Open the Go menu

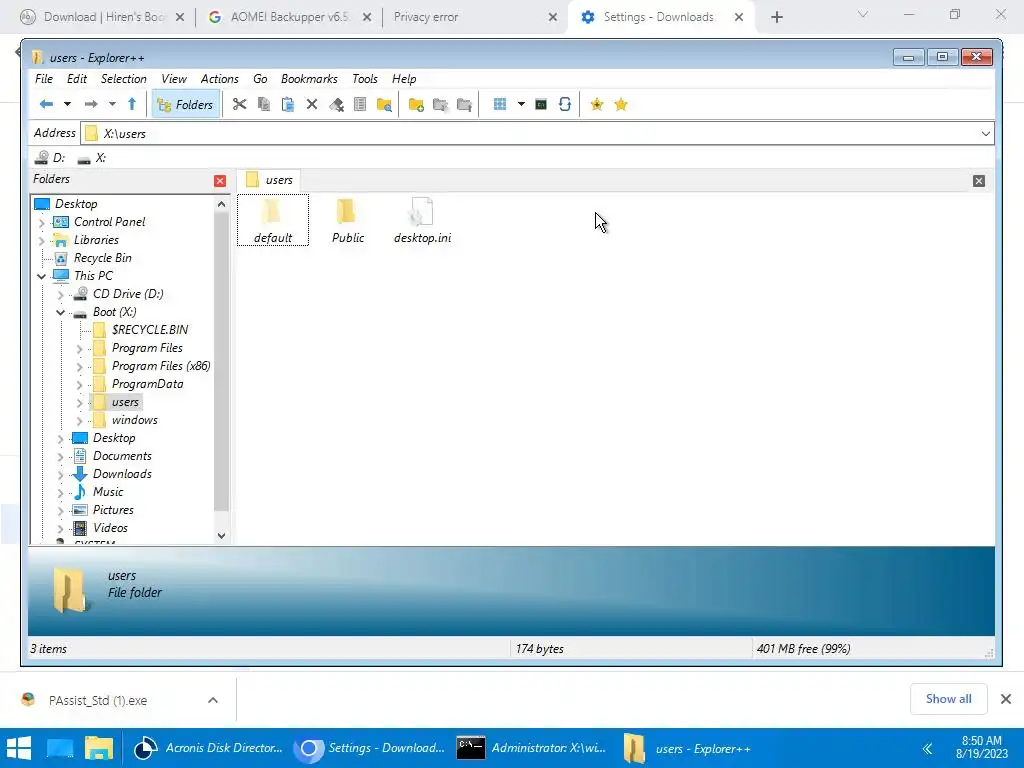260,79
